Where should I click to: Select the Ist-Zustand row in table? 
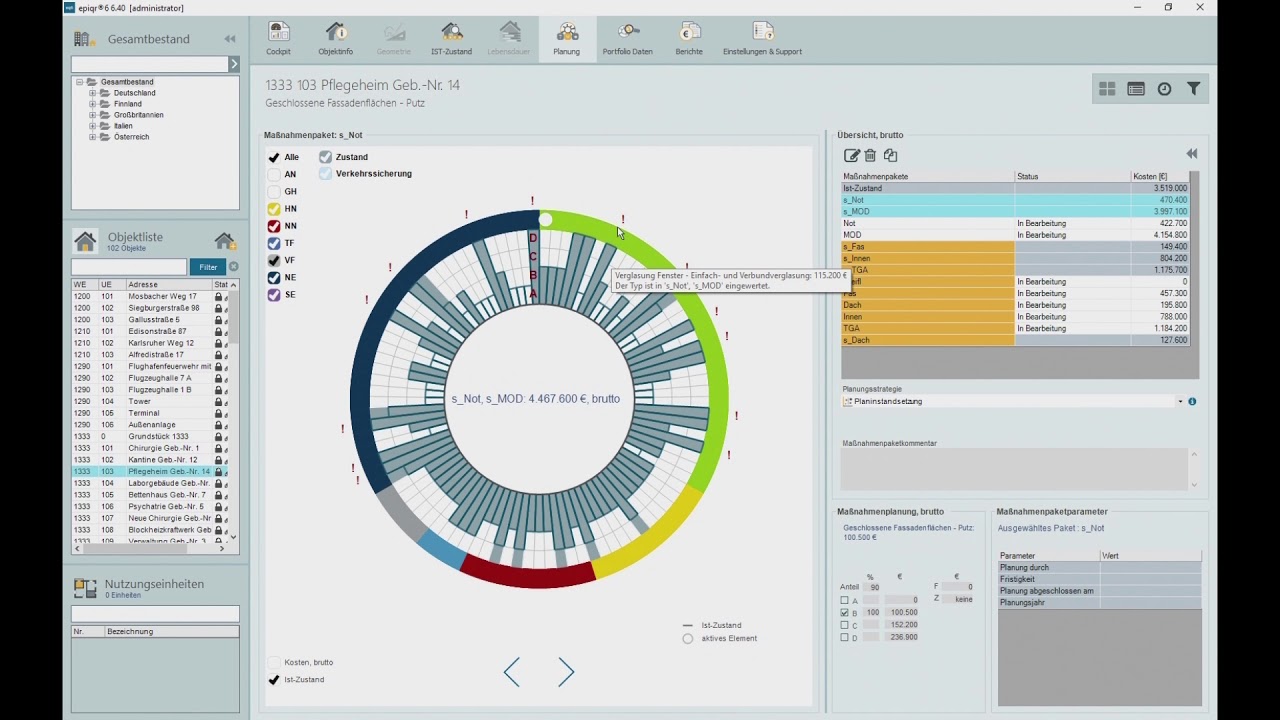tap(1016, 188)
